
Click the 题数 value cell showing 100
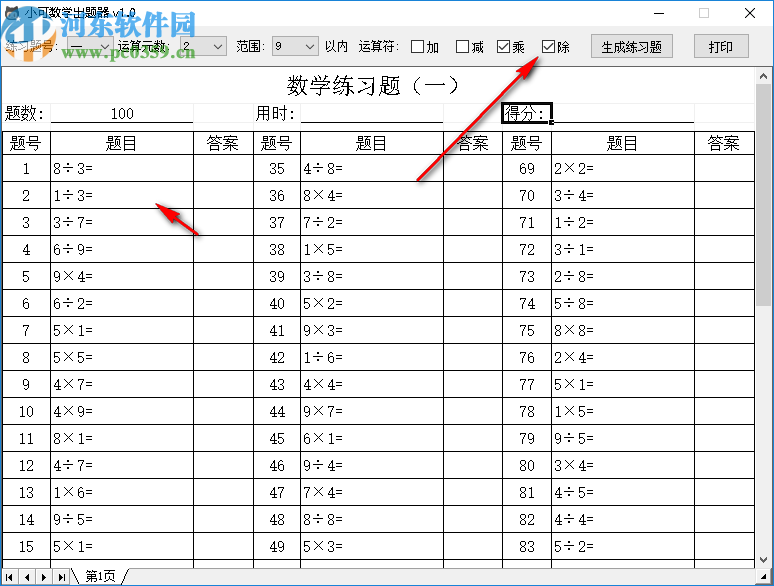click(x=122, y=114)
